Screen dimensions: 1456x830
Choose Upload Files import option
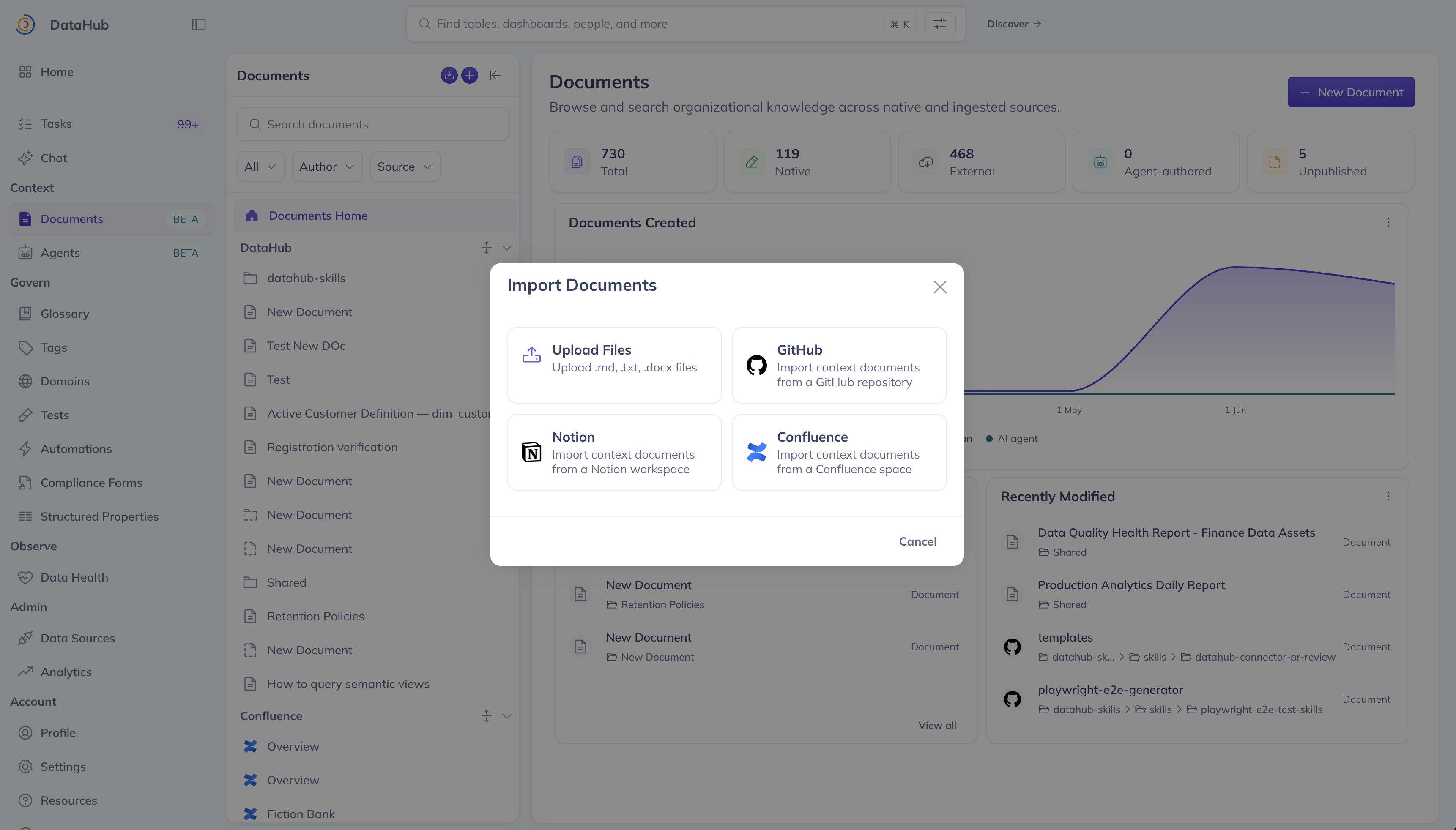[x=614, y=365]
